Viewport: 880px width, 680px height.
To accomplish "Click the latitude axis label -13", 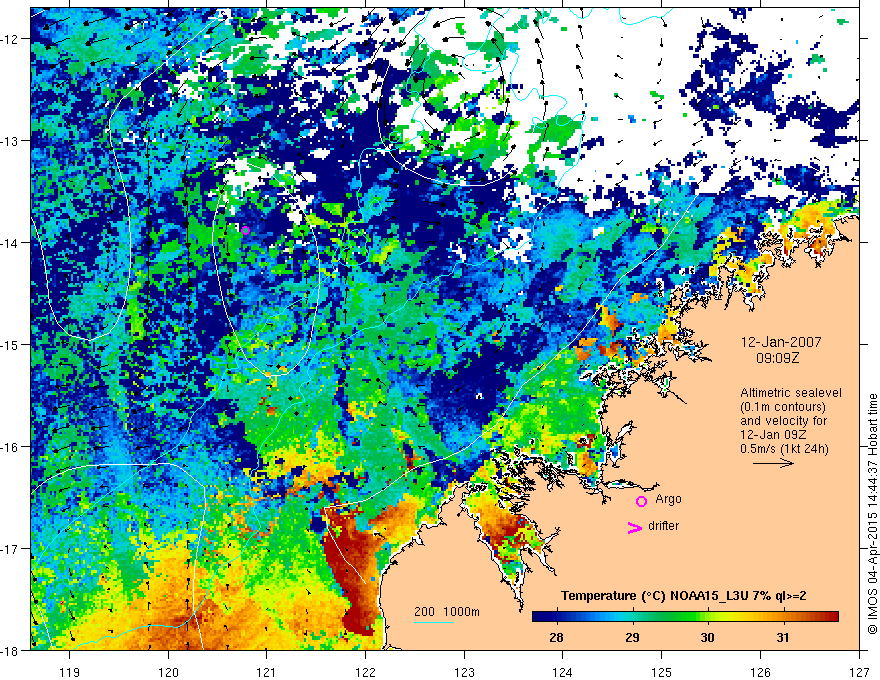I will click(x=11, y=141).
